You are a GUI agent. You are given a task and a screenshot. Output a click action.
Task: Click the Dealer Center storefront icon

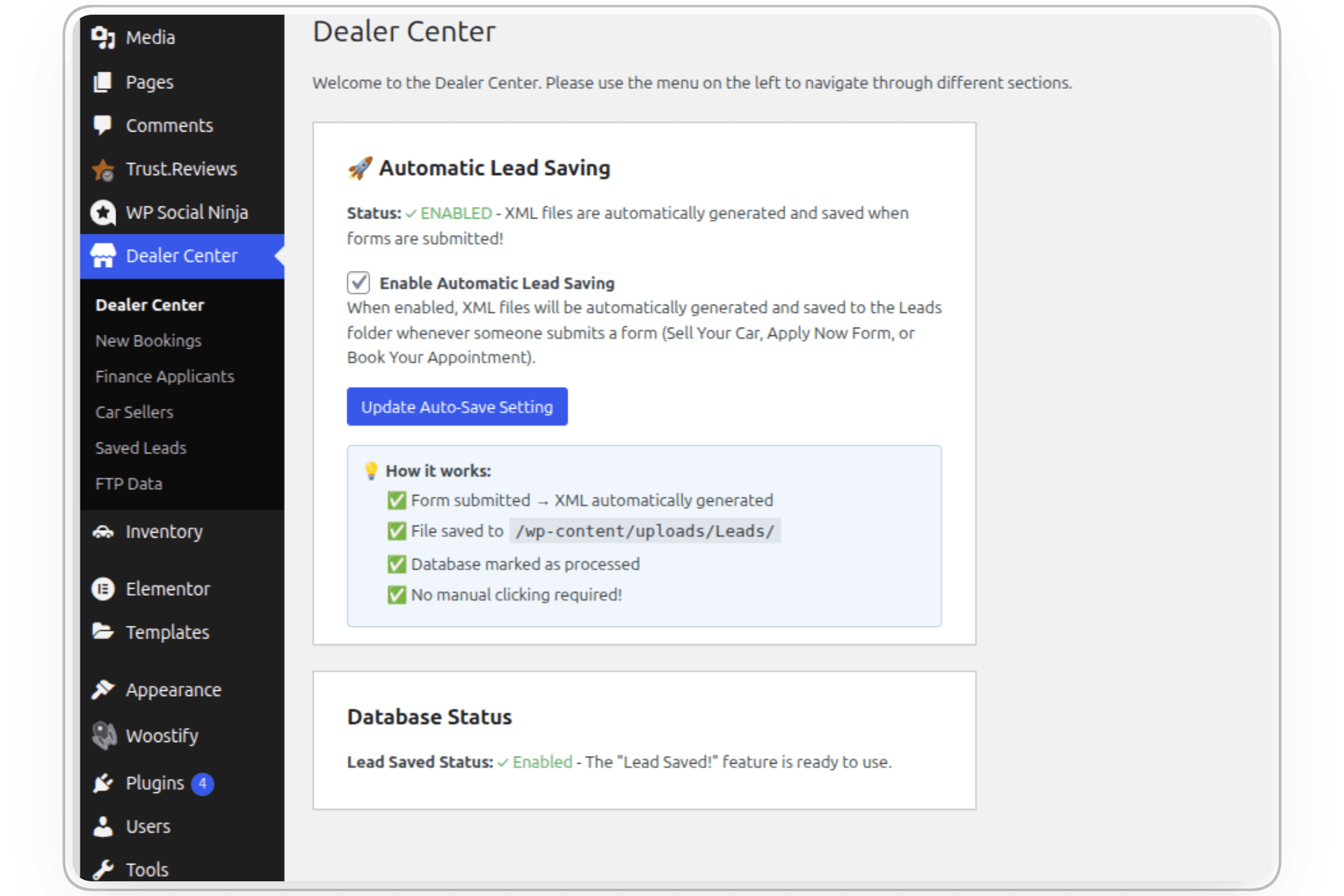tap(104, 255)
